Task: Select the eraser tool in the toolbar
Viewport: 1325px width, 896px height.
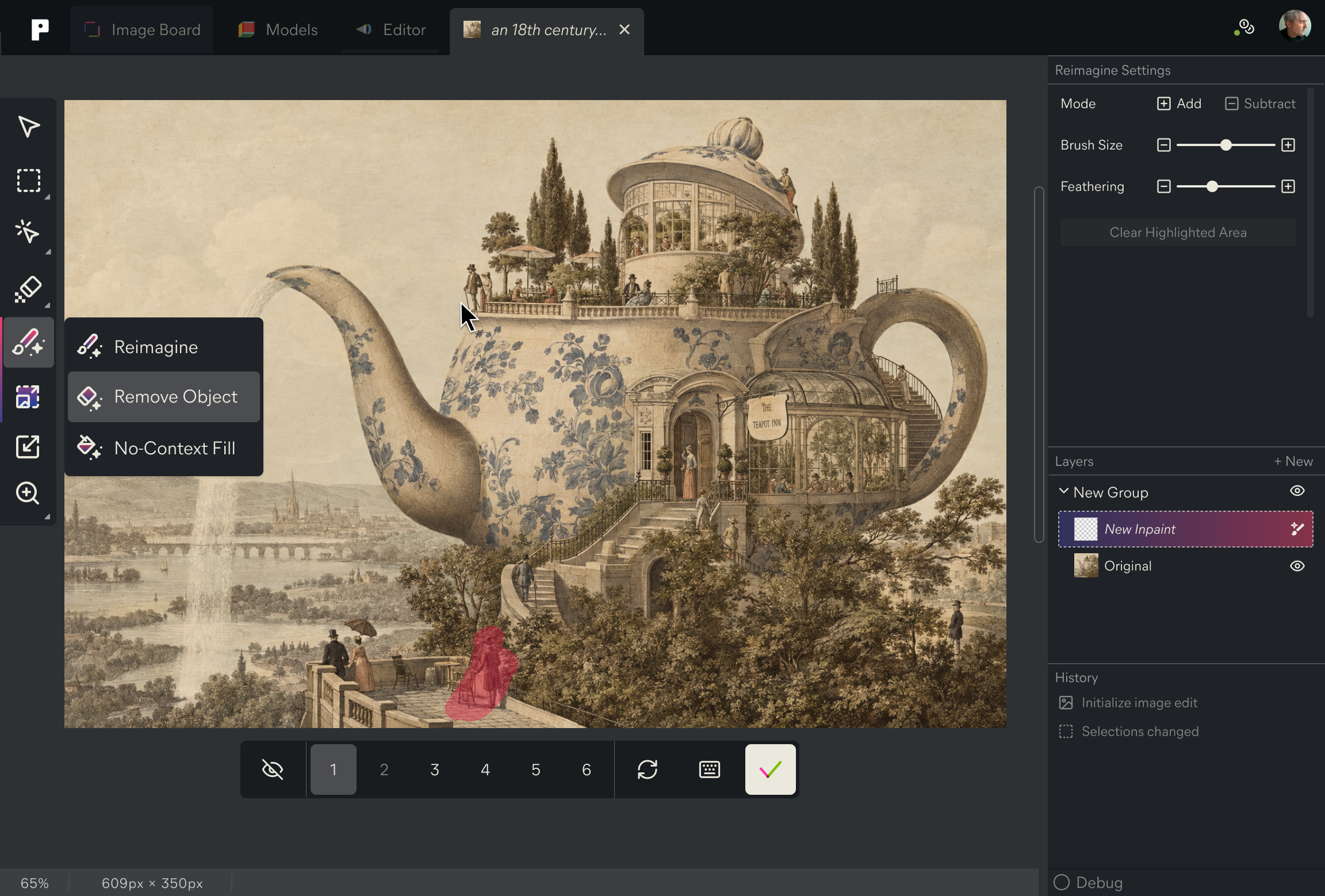Action: pos(28,289)
